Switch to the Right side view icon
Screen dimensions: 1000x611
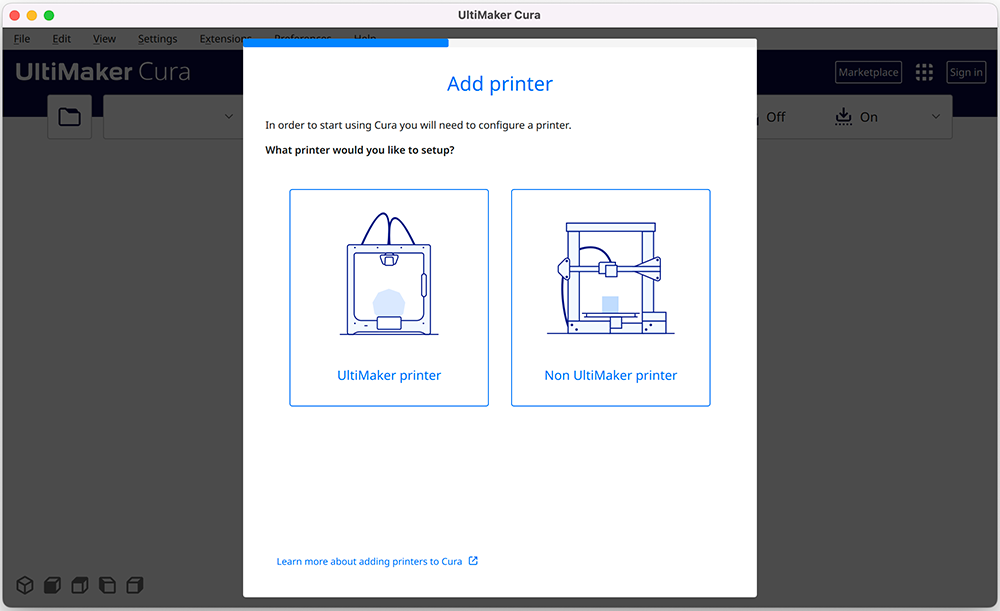(x=134, y=585)
